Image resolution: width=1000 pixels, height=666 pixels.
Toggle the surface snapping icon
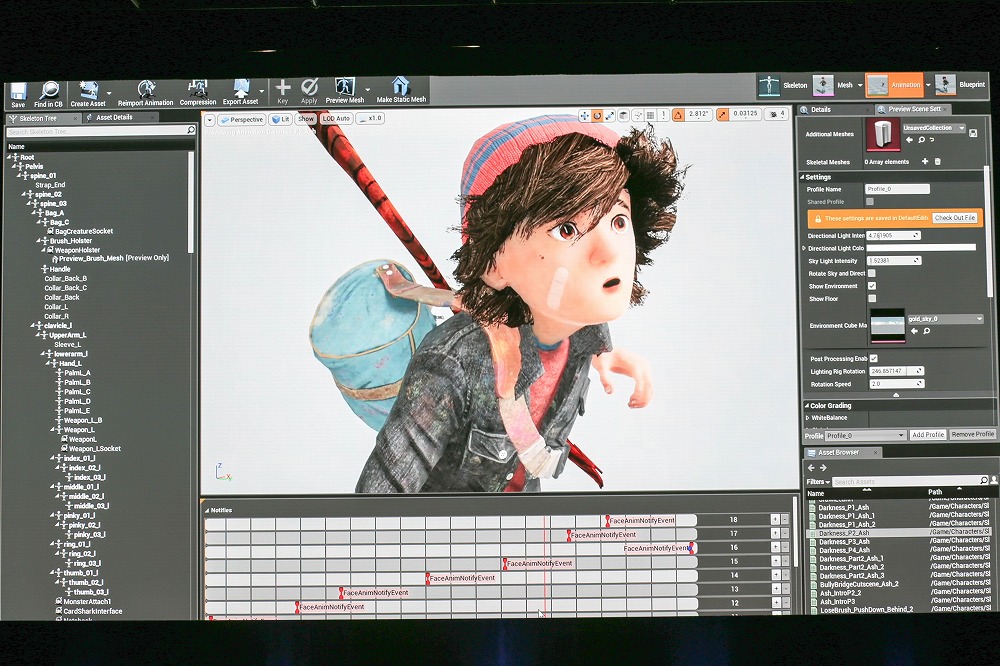638,115
